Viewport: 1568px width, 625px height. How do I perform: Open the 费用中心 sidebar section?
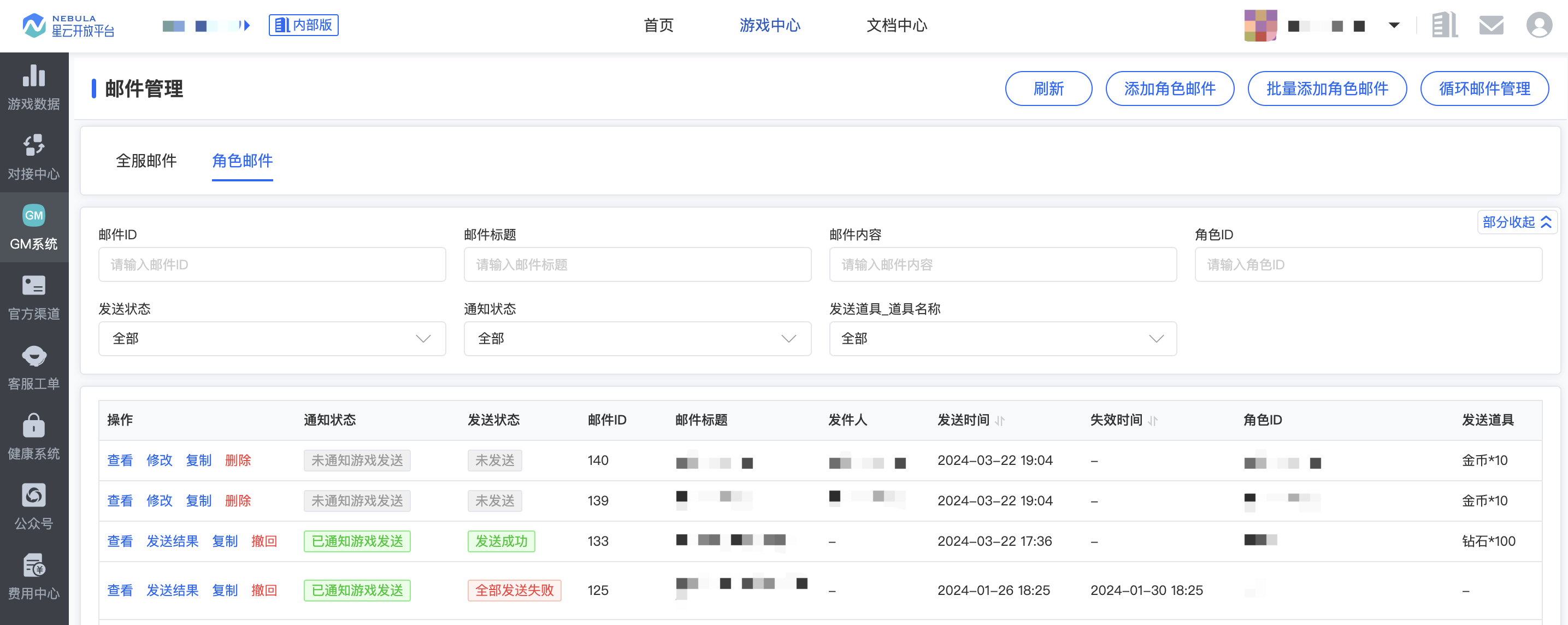click(34, 577)
